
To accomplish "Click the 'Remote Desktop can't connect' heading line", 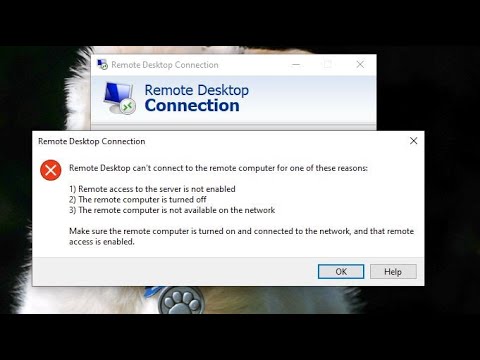I will point(218,168).
